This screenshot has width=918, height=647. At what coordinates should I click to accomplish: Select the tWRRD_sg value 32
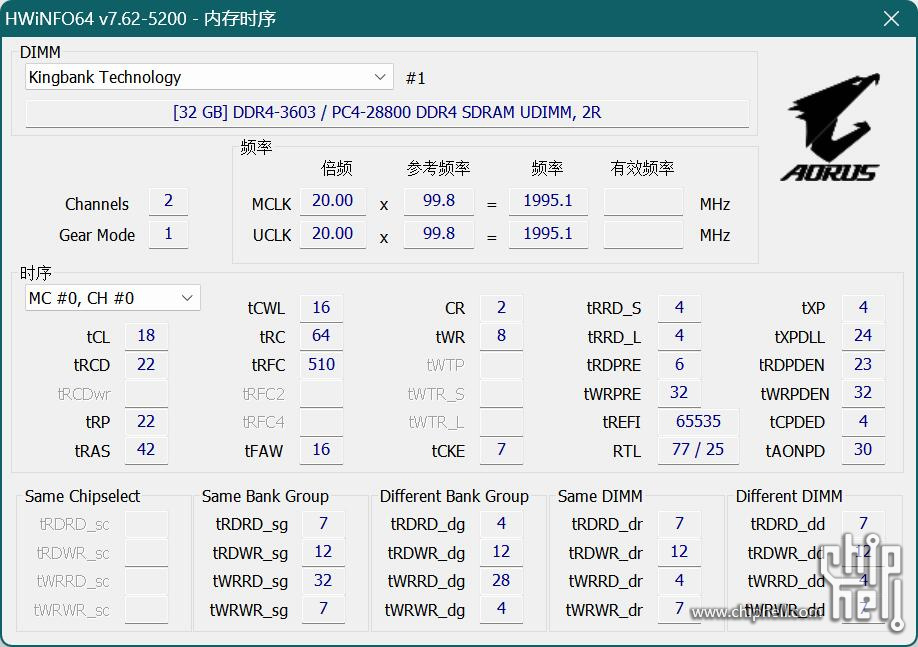[323, 581]
